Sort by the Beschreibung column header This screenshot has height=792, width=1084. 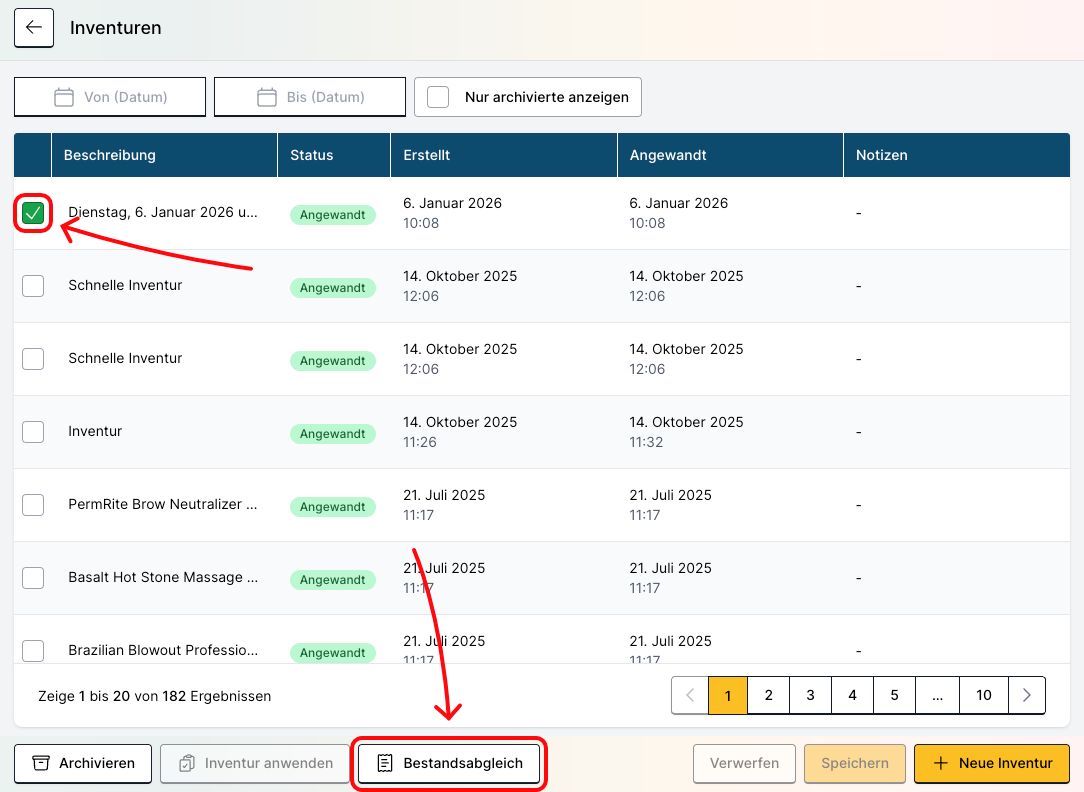click(110, 155)
